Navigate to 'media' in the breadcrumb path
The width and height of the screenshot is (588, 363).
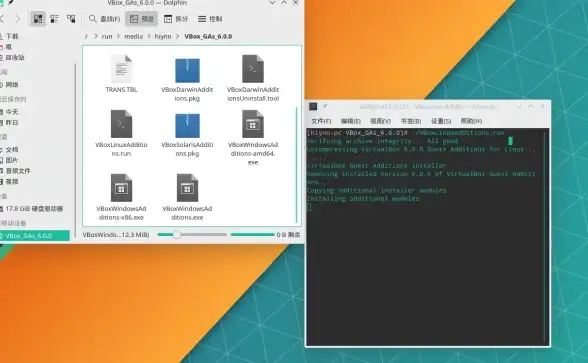134,36
